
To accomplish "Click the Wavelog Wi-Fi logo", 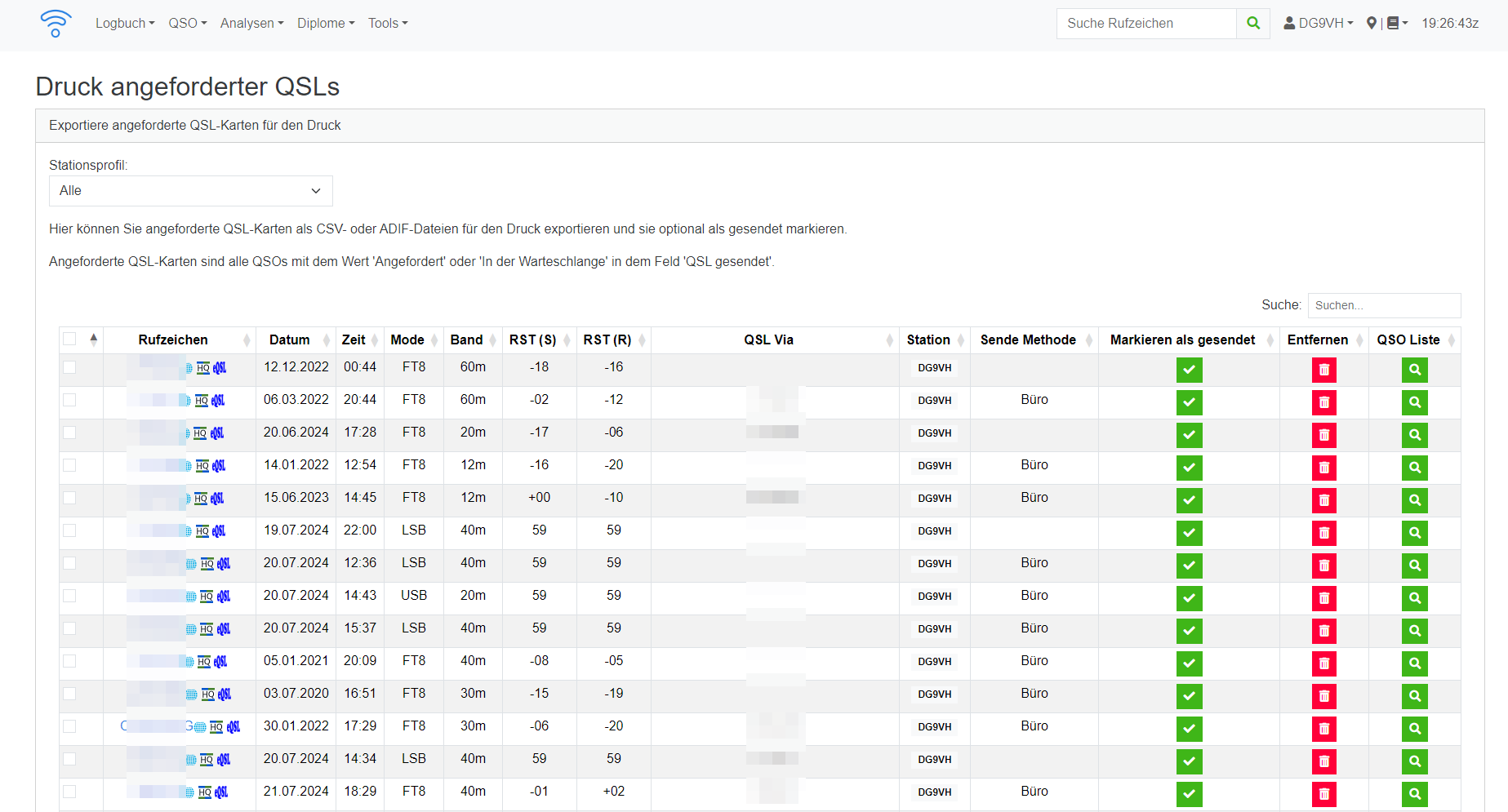I will pos(56,24).
